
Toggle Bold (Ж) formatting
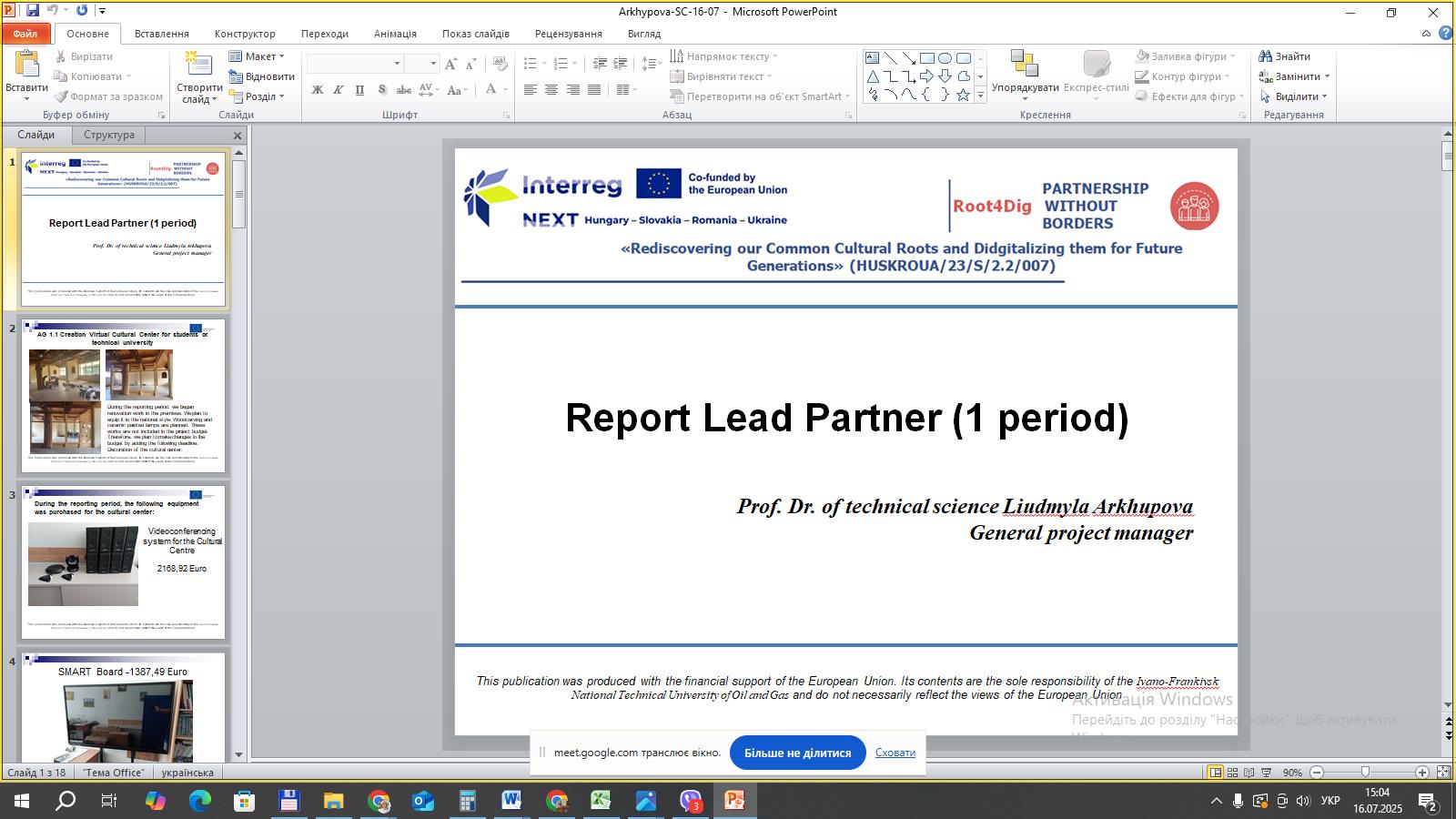[318, 89]
